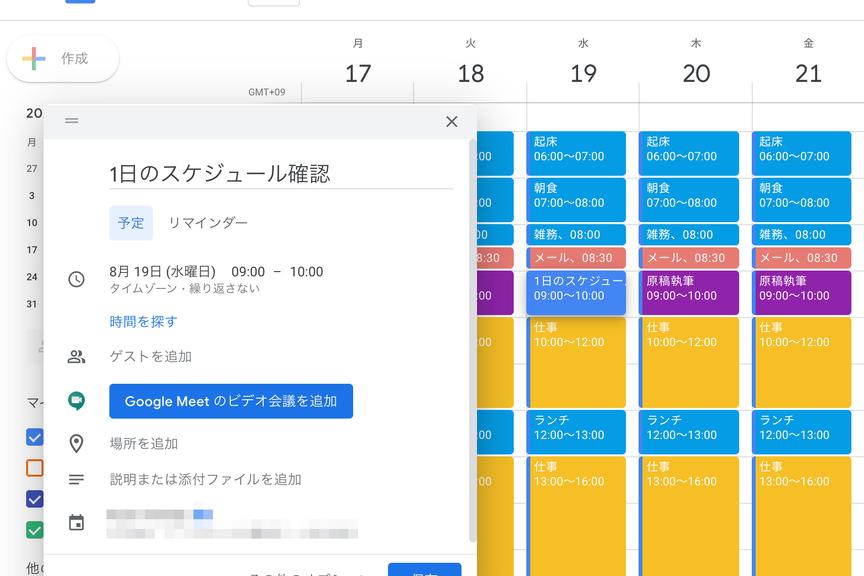This screenshot has width=864, height=576.
Task: Open Wednesday 1日のスケジュー 09:00~10:00 event
Action: (x=576, y=293)
